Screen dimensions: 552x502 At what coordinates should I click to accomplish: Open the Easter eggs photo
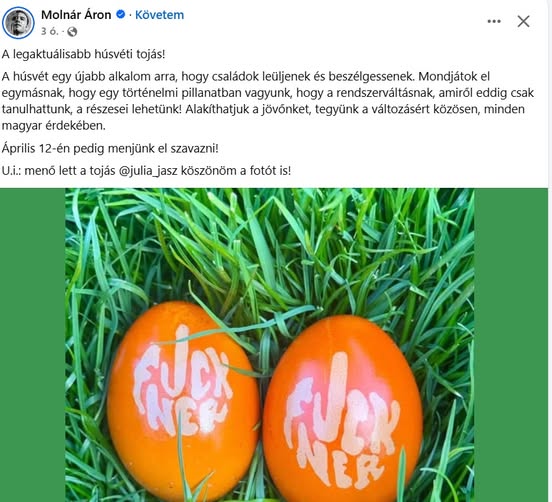click(270, 345)
